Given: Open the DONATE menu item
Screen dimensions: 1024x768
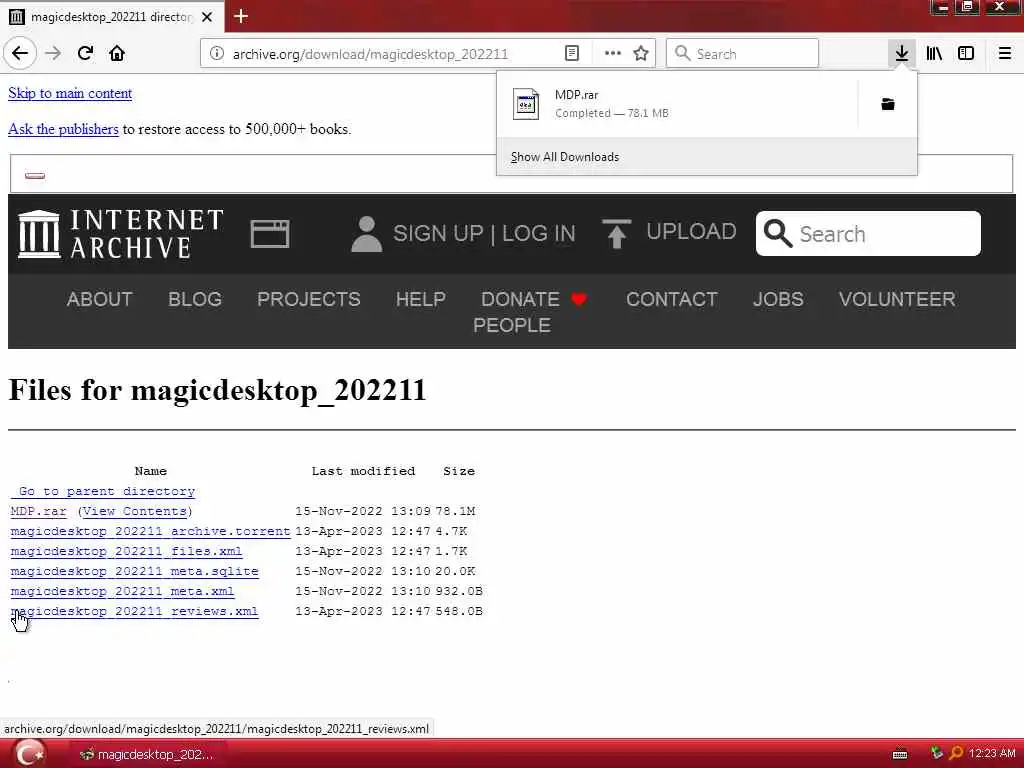Looking at the screenshot, I should (520, 299).
